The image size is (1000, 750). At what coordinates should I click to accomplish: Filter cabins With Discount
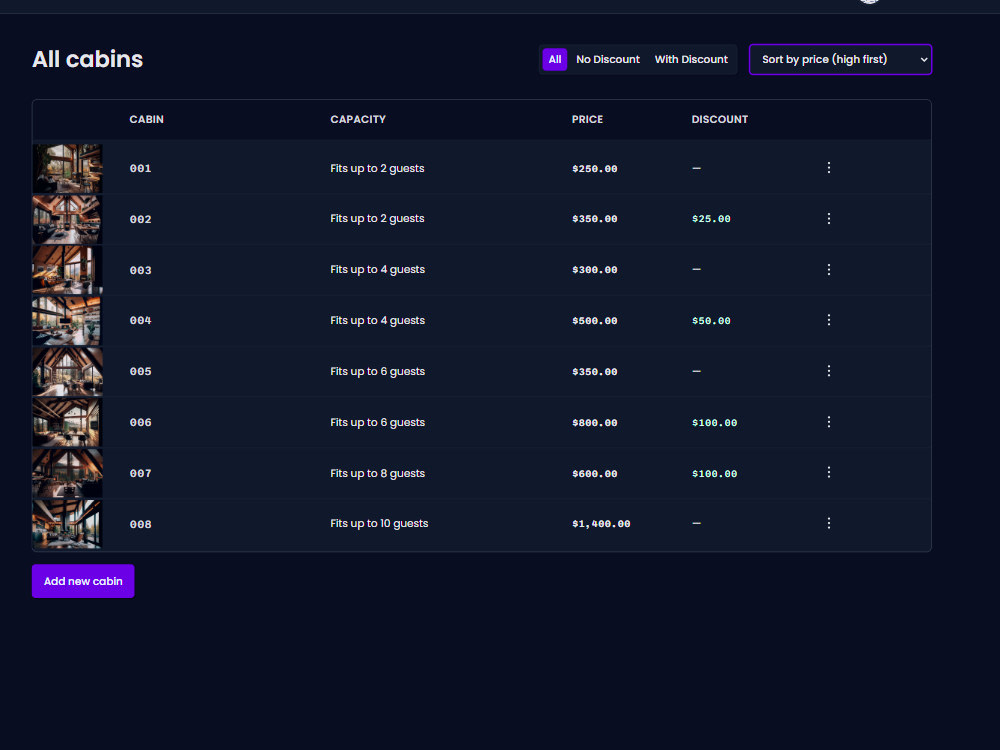click(x=691, y=59)
